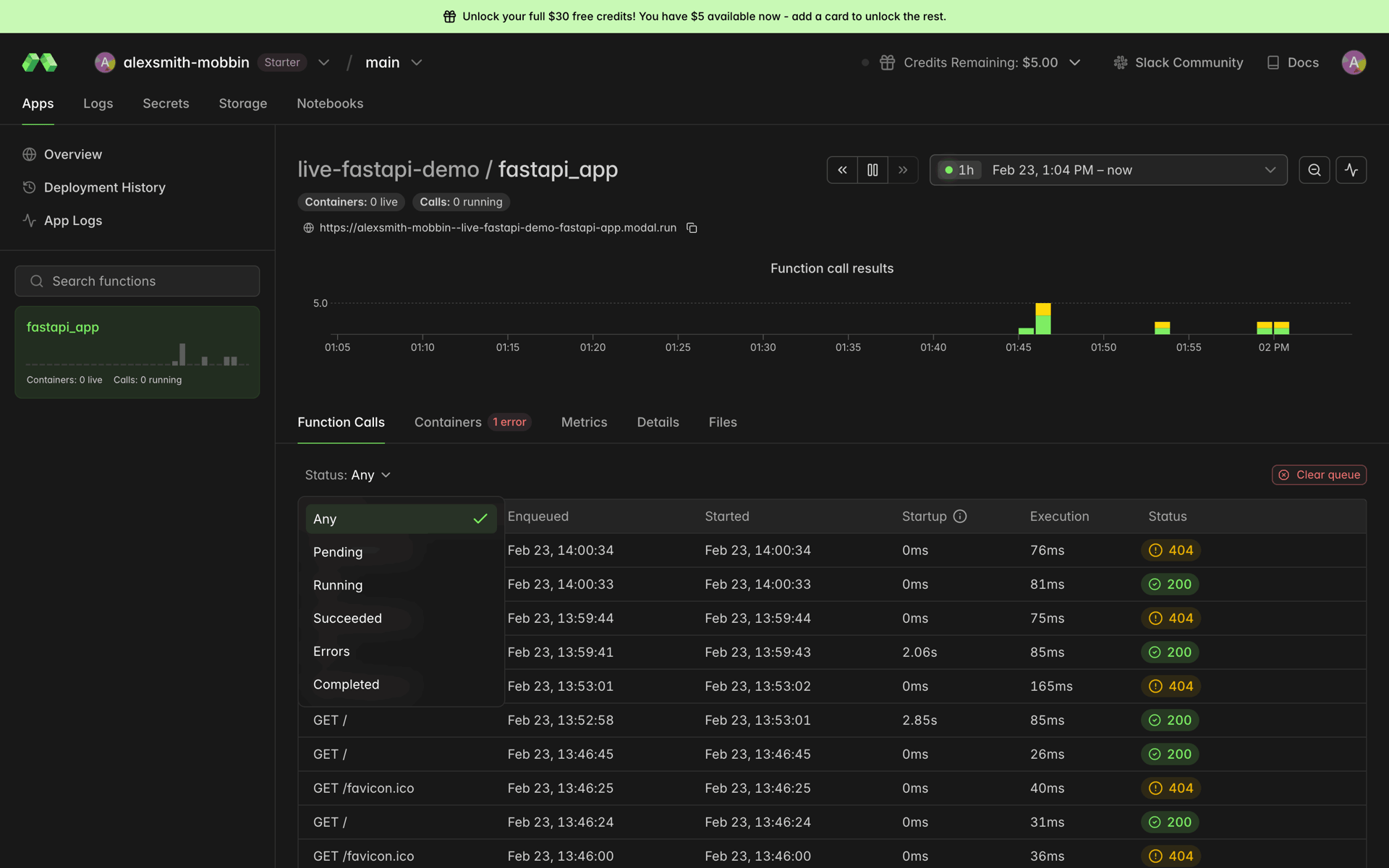Copy the app URL with the copy icon
The width and height of the screenshot is (1389, 868).
pyautogui.click(x=692, y=228)
